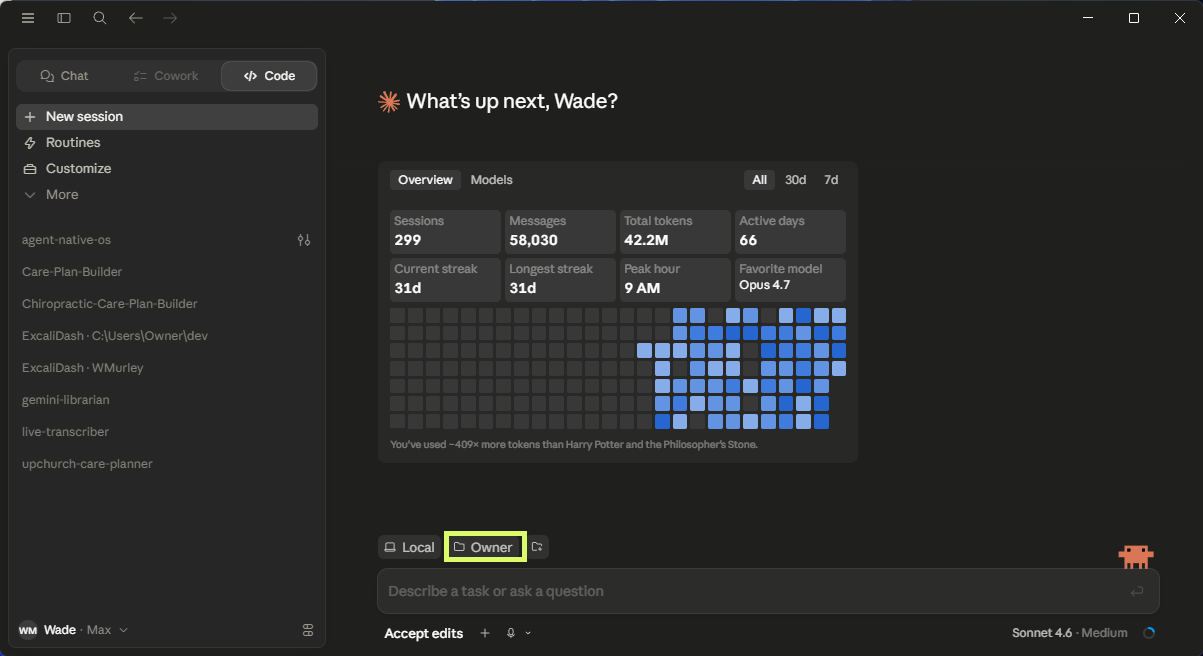
Task: Start a New session
Action: click(167, 117)
